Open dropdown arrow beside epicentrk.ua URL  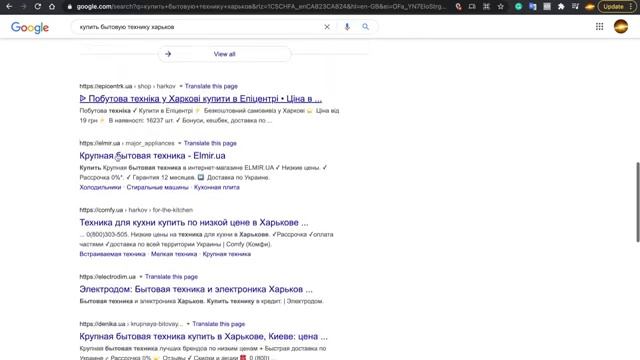point(181,86)
